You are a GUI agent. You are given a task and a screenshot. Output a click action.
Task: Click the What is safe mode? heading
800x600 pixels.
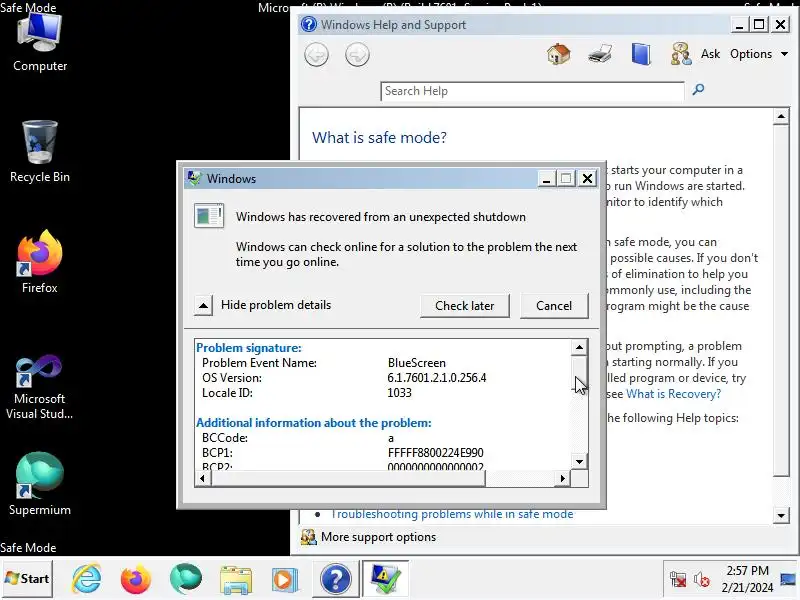point(379,137)
